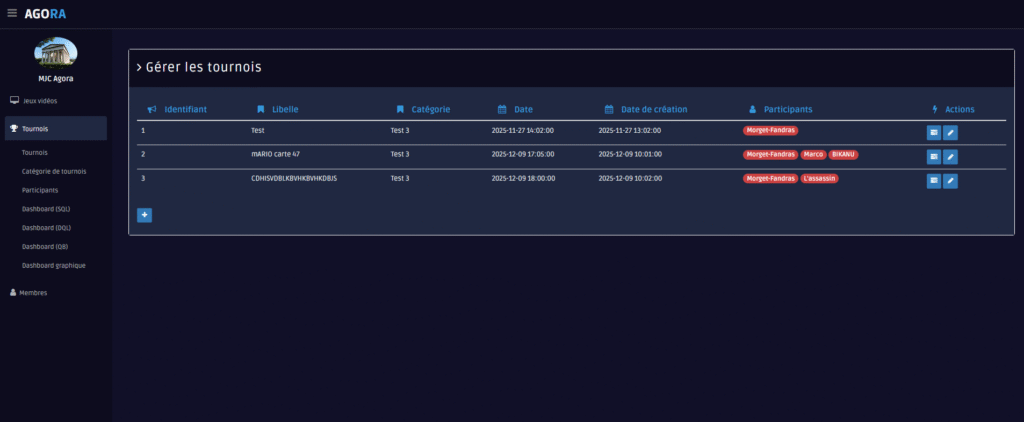Open Catégorie de tournois submenu item
This screenshot has width=1024, height=422.
[53, 171]
